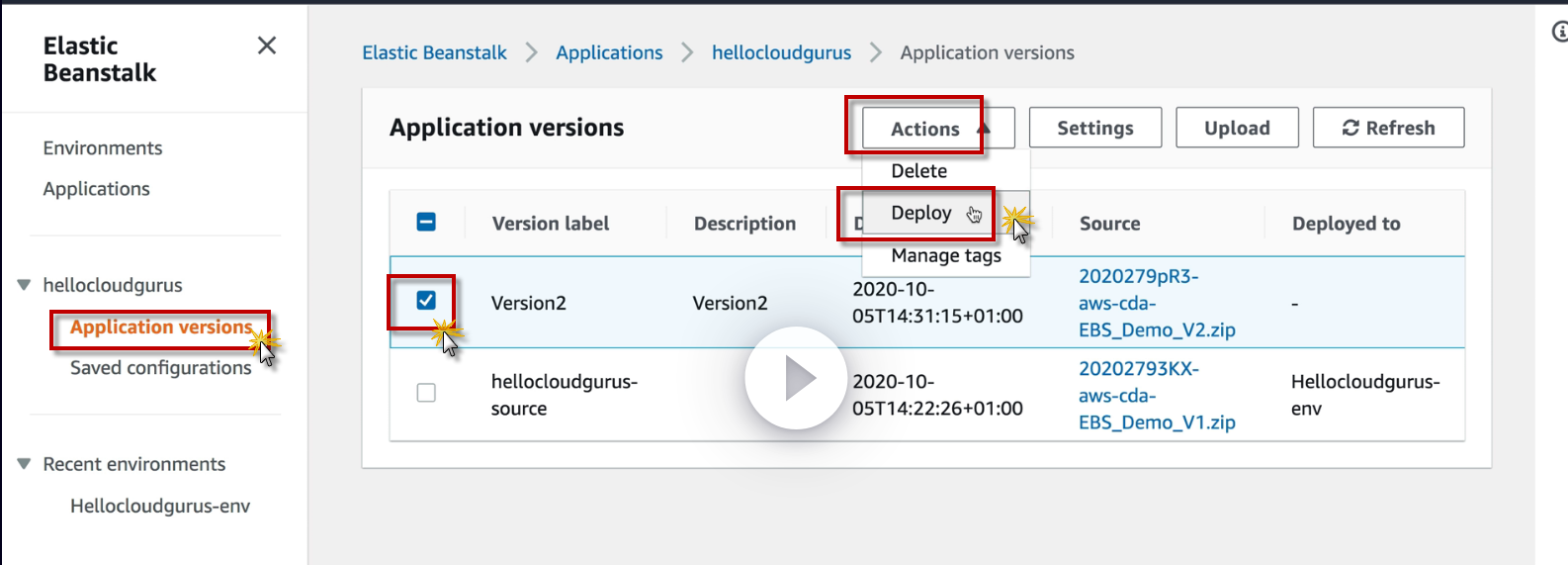Go to Saved configurations in sidebar
Viewport: 1568px width, 565px height.
[x=160, y=367]
